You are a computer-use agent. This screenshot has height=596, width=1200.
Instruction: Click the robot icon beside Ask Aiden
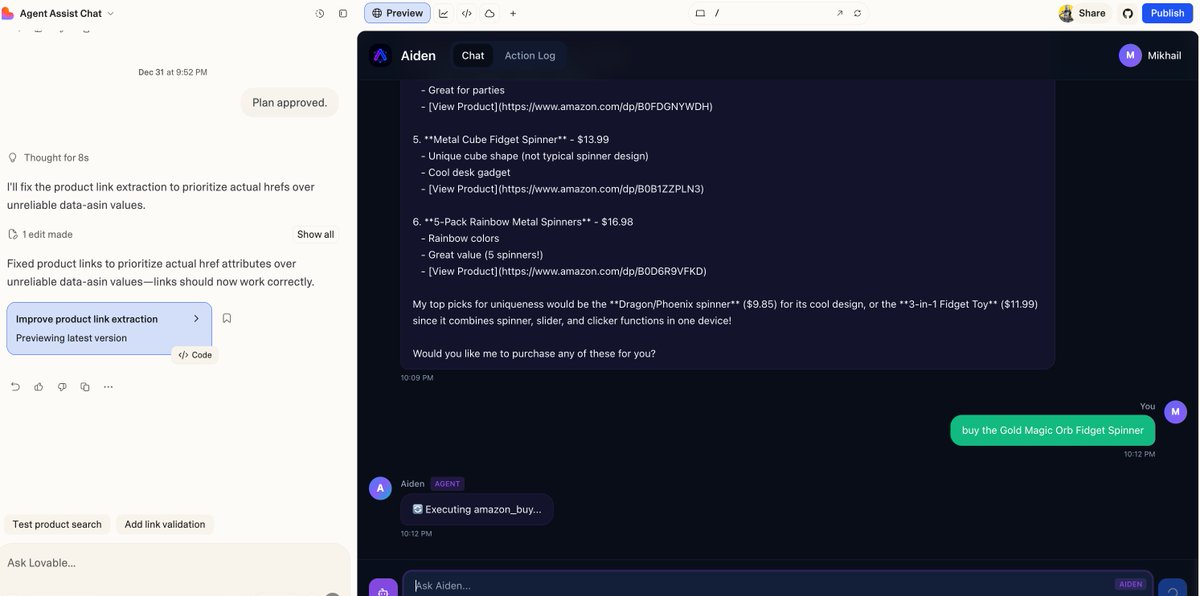point(383,590)
